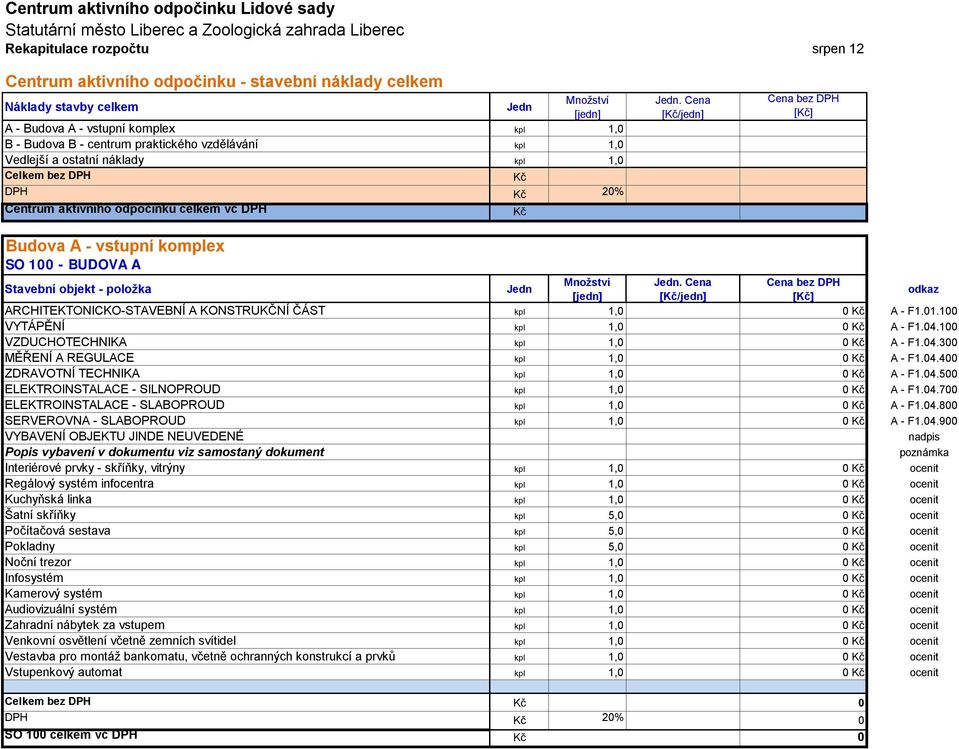Screen dimensions: 959x749
Task: Click the 'Vstupenkový automat' row
Action: tap(434, 673)
